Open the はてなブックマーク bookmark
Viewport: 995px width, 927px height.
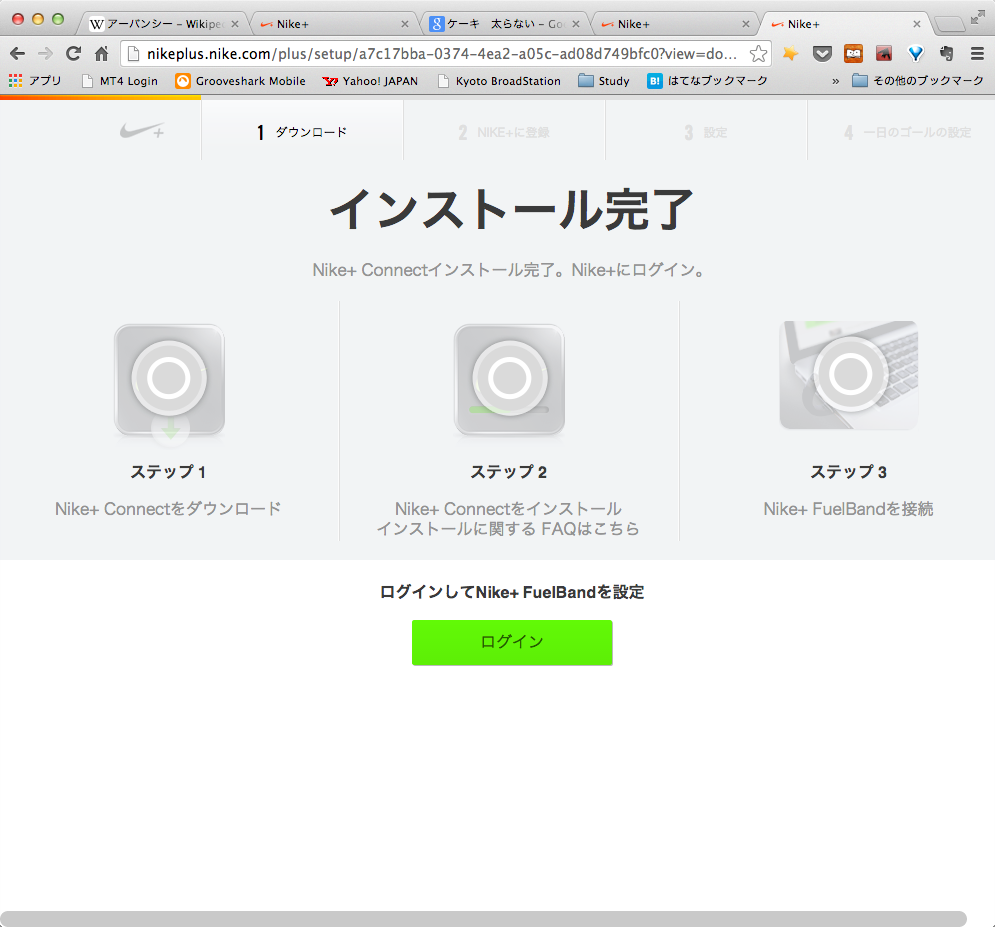pos(708,81)
